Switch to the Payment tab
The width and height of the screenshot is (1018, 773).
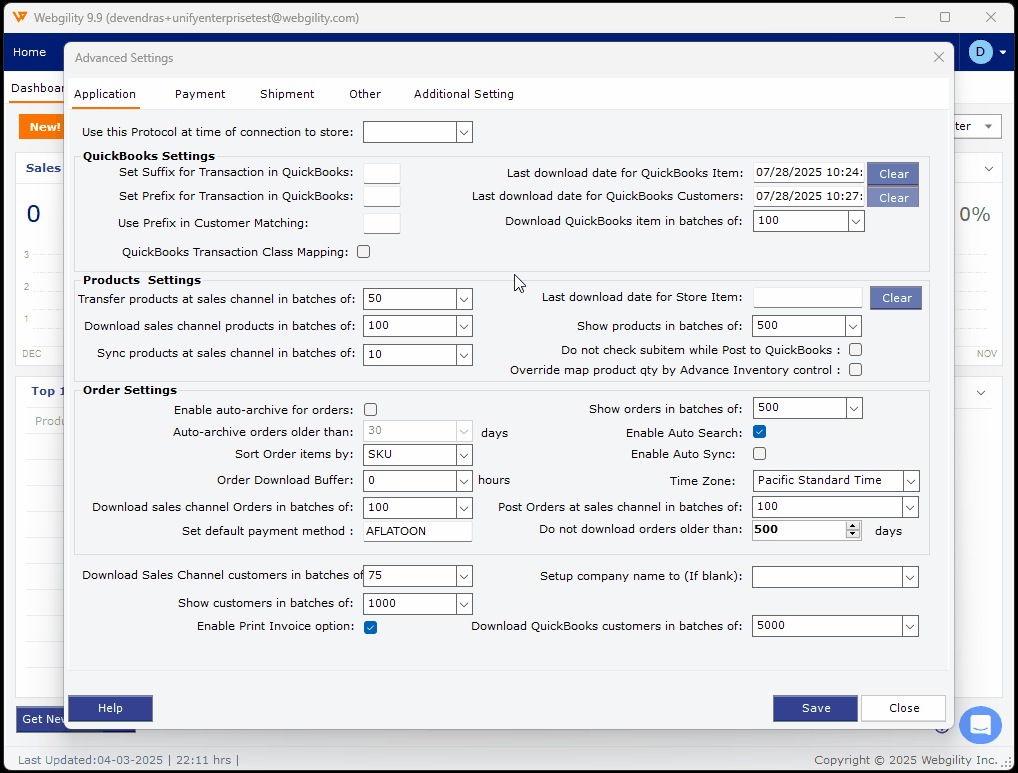[200, 94]
